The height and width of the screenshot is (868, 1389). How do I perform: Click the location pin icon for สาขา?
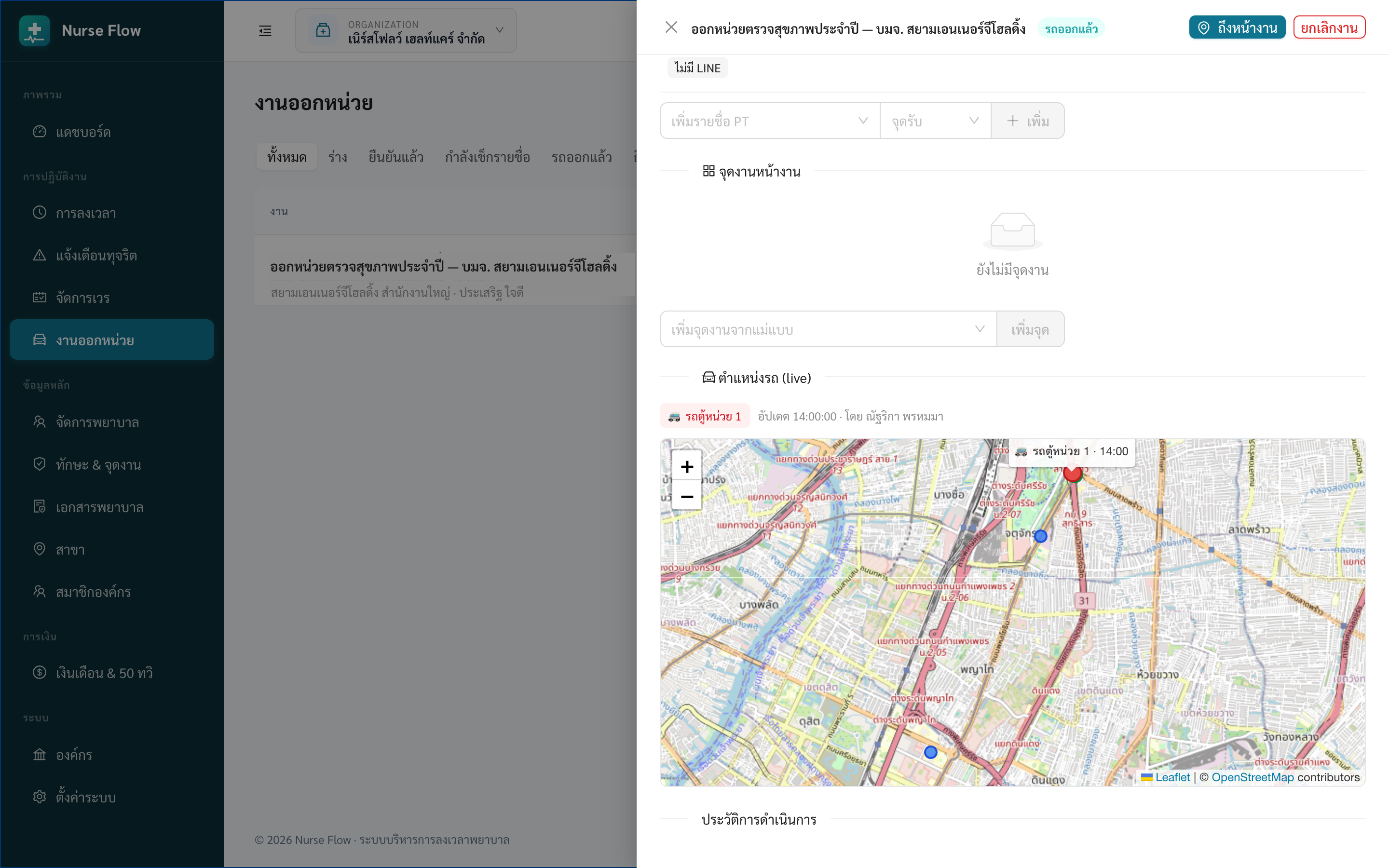click(x=40, y=549)
